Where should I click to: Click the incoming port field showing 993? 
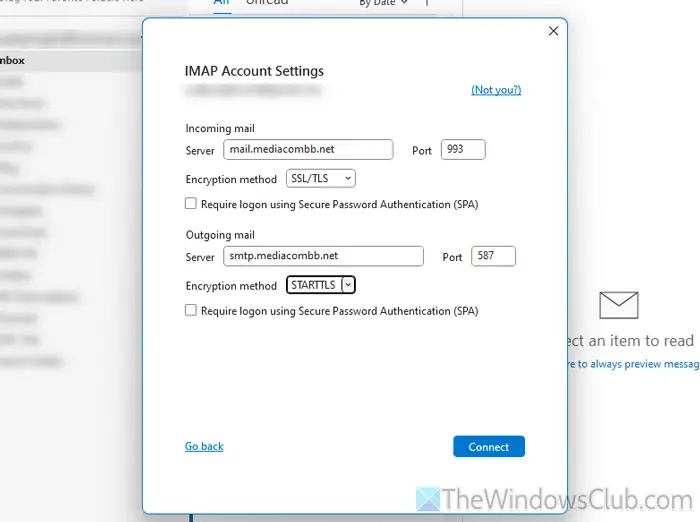[463, 150]
